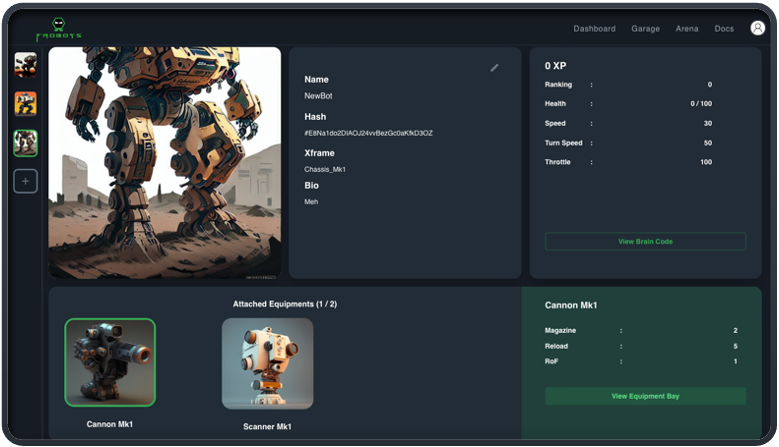Click the large NewBot robot artwork
Image resolution: width=779 pixels, height=447 pixels.
point(165,163)
